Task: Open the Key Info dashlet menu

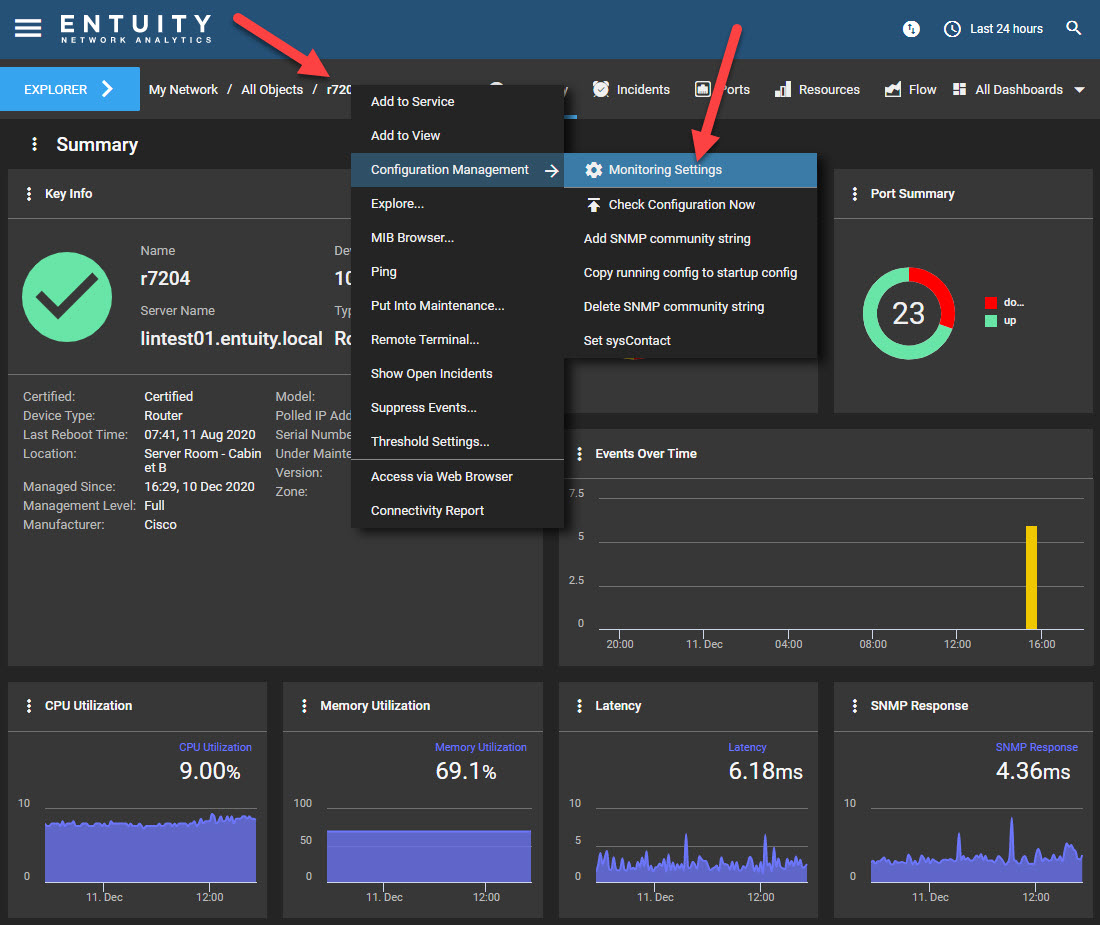Action: (29, 194)
